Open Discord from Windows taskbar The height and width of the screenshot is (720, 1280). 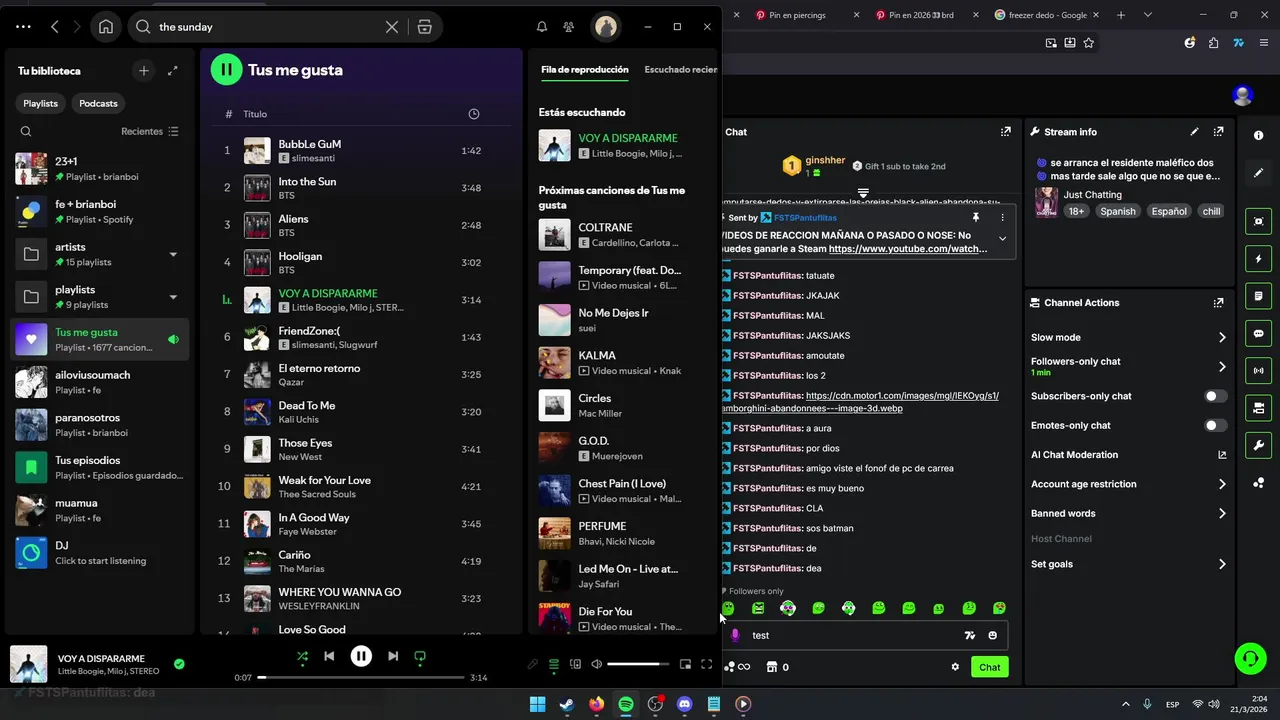(684, 704)
